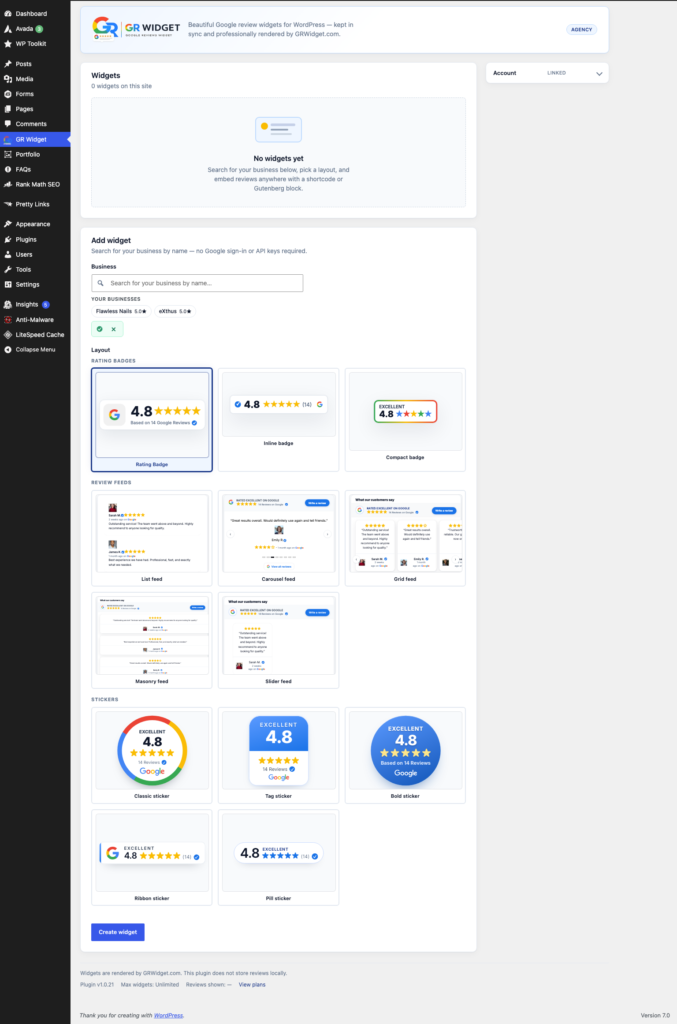Open the Avada logo icon in sidebar
This screenshot has height=1024, width=677.
(x=8, y=29)
